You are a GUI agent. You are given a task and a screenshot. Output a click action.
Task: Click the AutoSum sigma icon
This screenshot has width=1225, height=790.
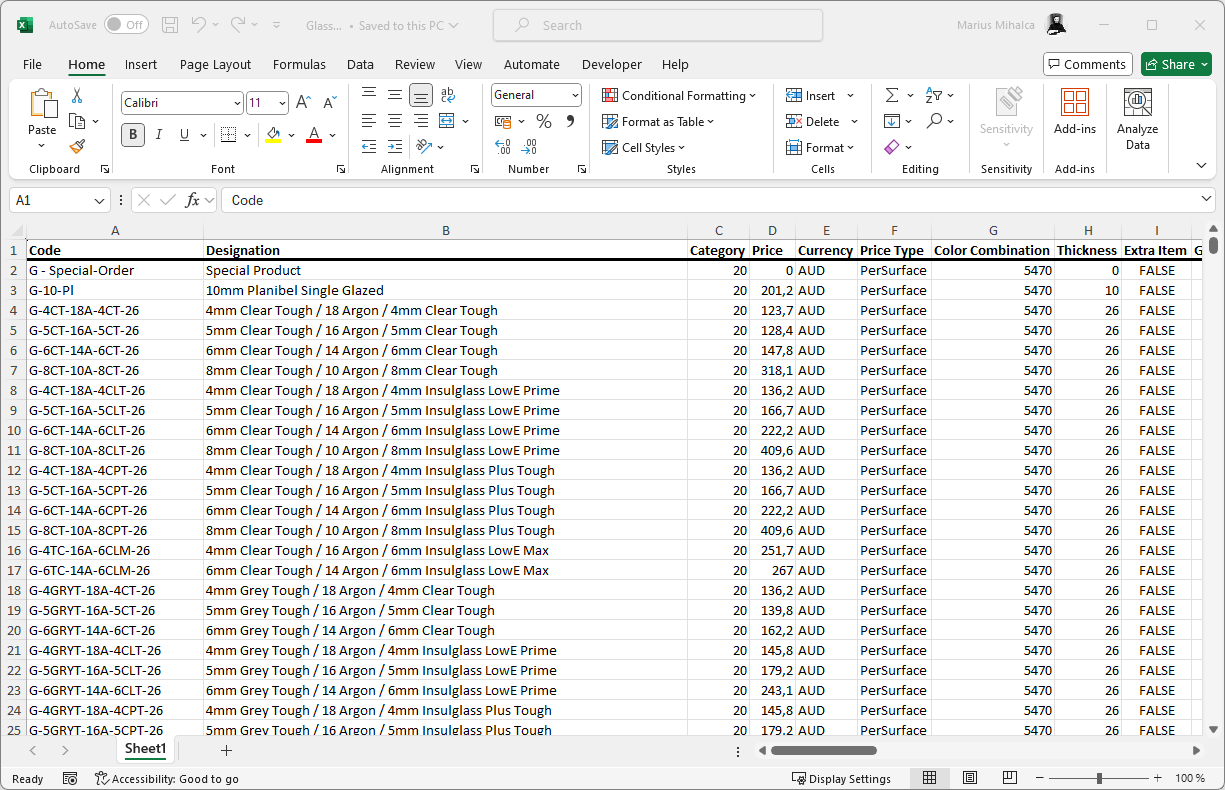pos(891,96)
